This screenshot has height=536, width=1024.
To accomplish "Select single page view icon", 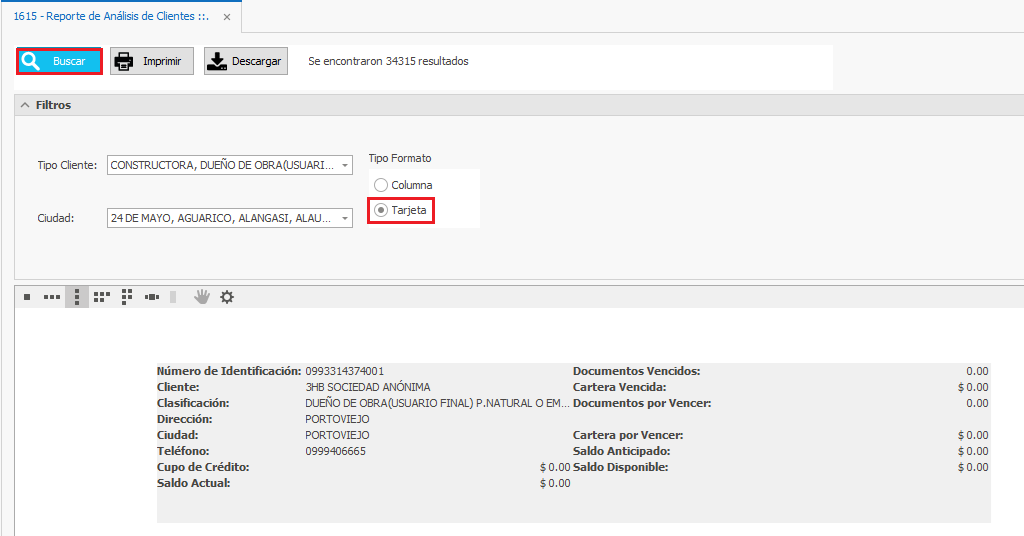I will point(27,297).
